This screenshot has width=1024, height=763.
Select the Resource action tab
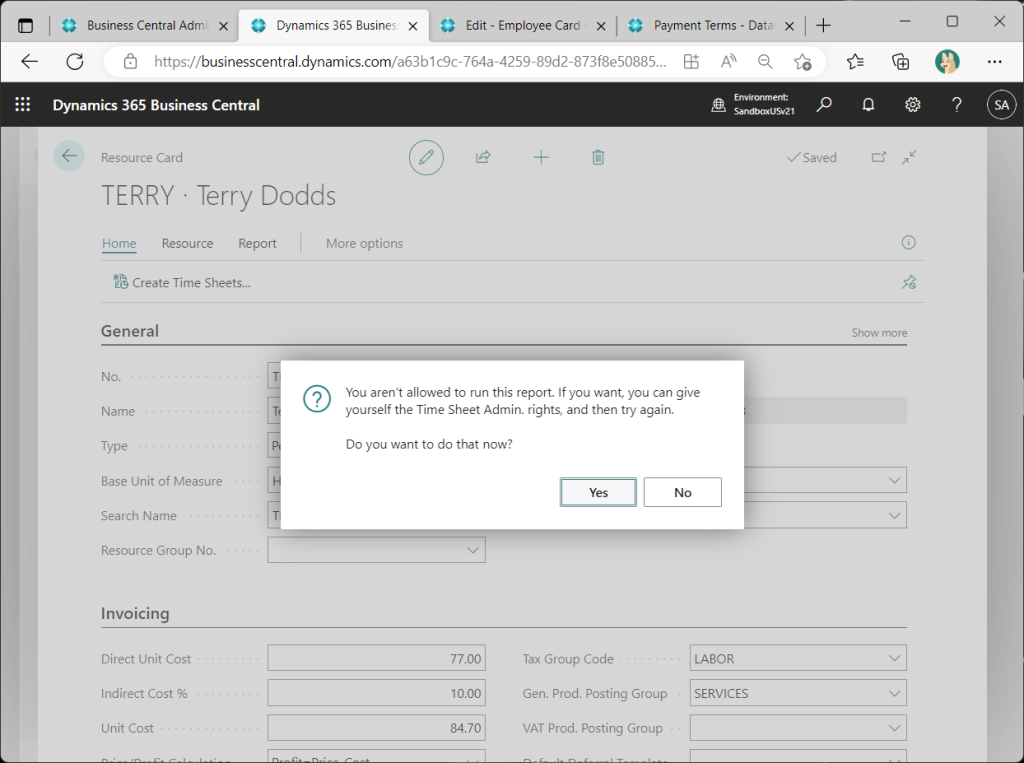[187, 243]
